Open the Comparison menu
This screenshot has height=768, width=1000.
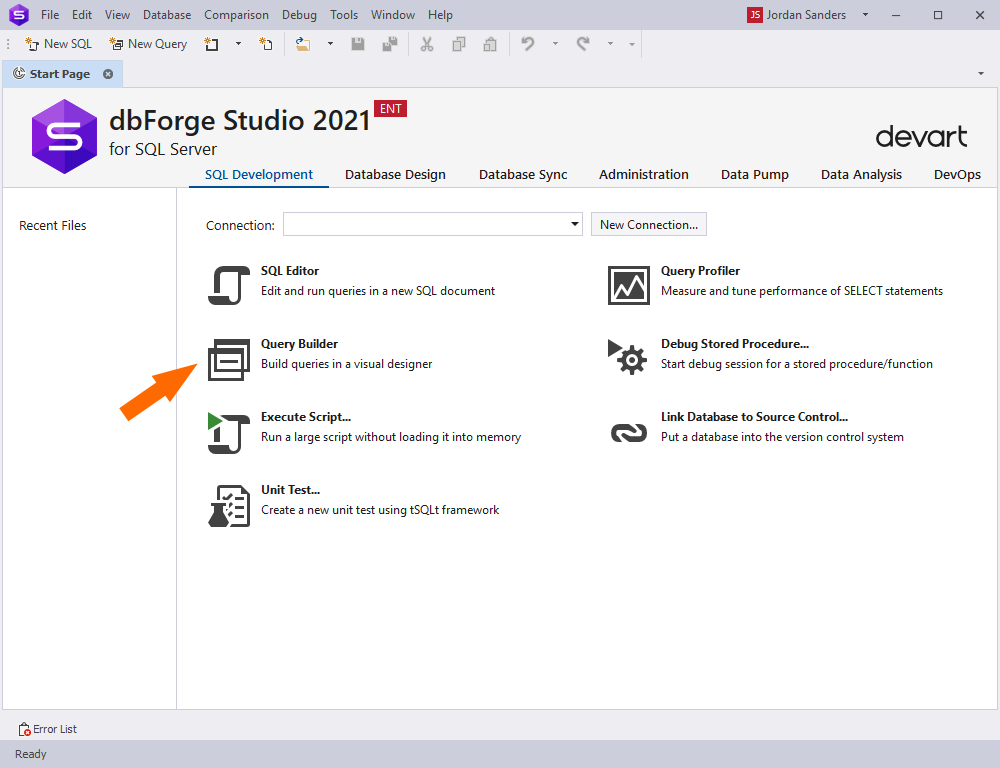click(236, 15)
